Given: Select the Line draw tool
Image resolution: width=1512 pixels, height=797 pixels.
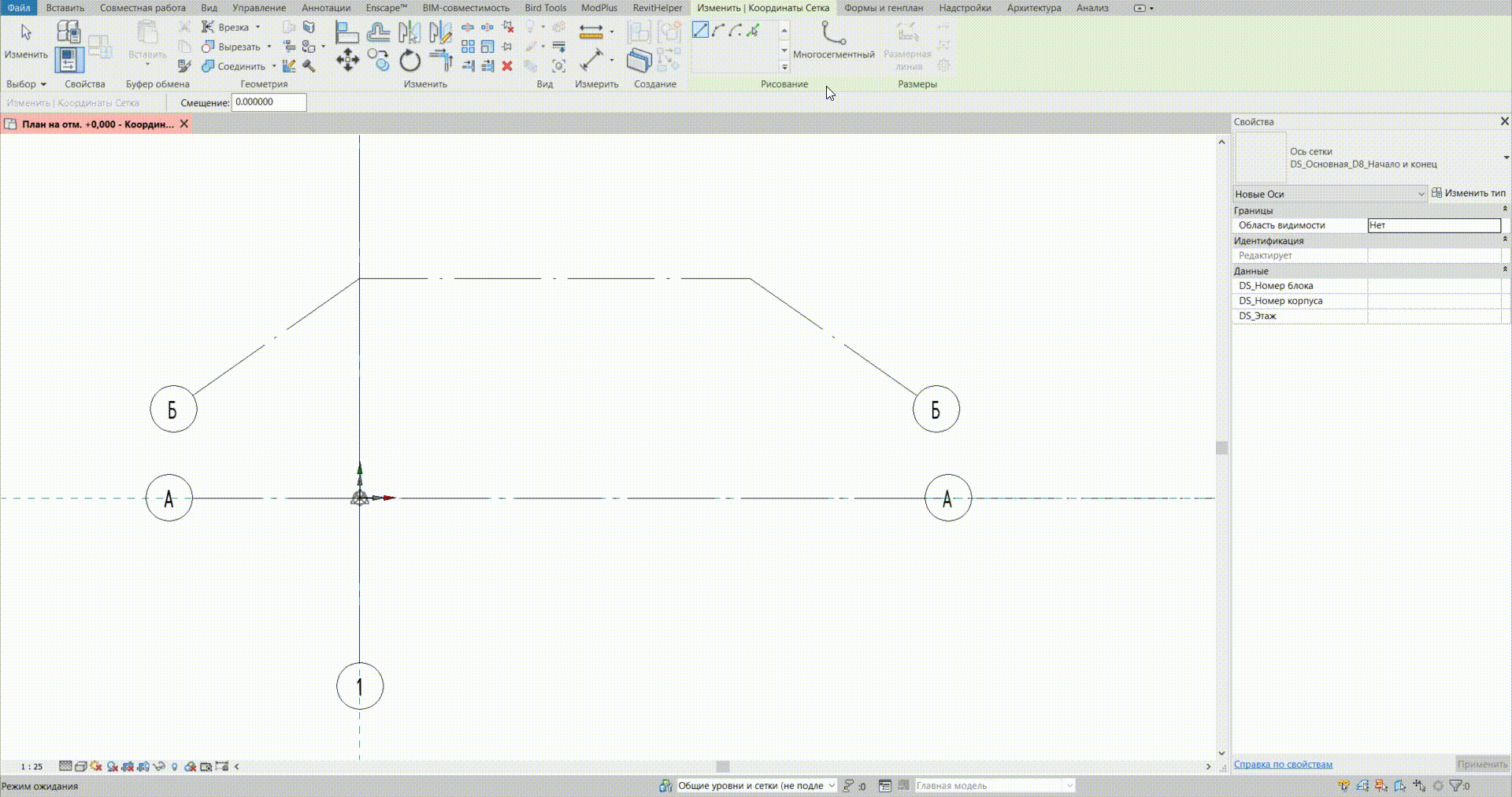Looking at the screenshot, I should (x=700, y=31).
